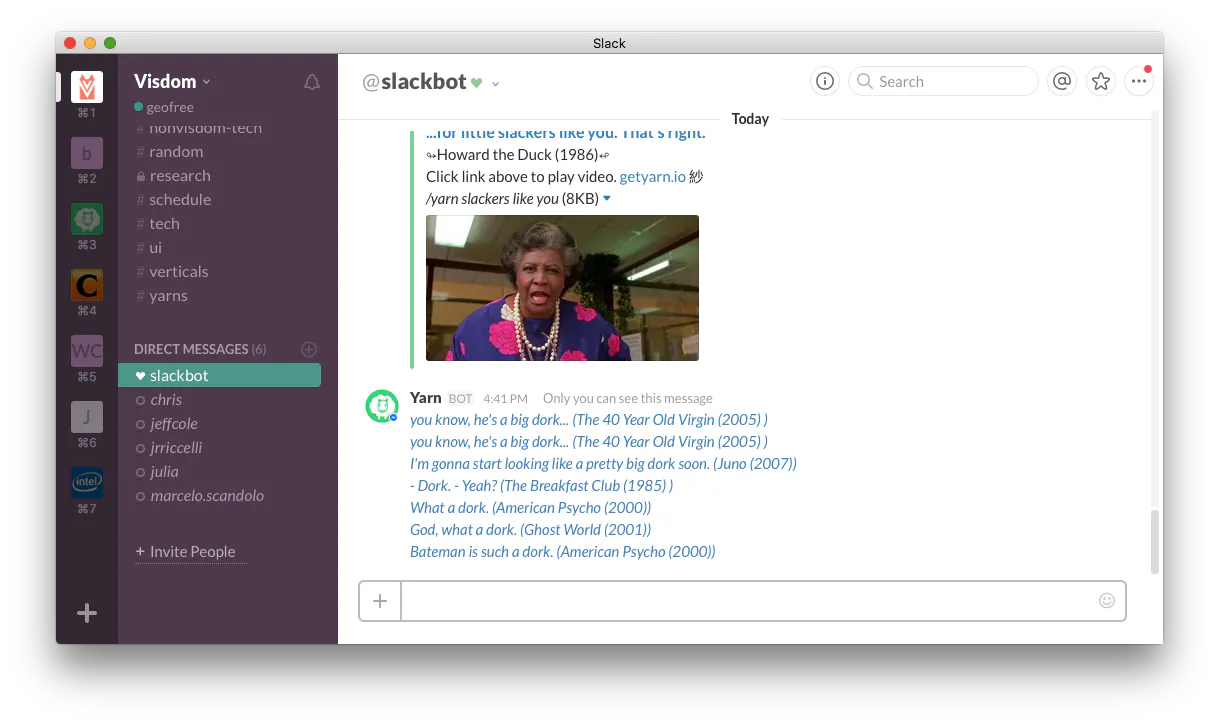The height and width of the screenshot is (724, 1219).
Task: Open Ghost World (2001) dork link
Action: click(x=531, y=530)
